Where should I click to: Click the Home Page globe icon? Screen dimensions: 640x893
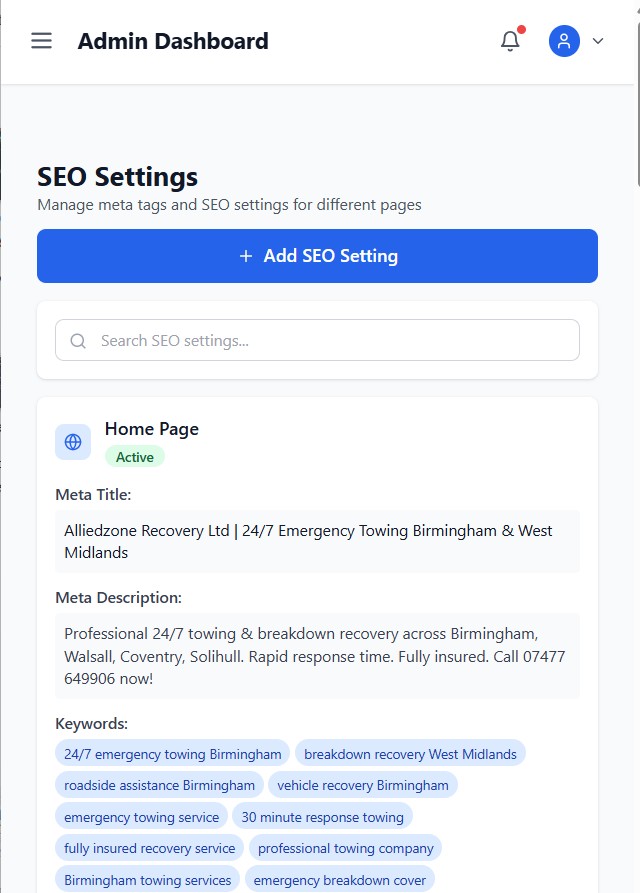click(73, 441)
